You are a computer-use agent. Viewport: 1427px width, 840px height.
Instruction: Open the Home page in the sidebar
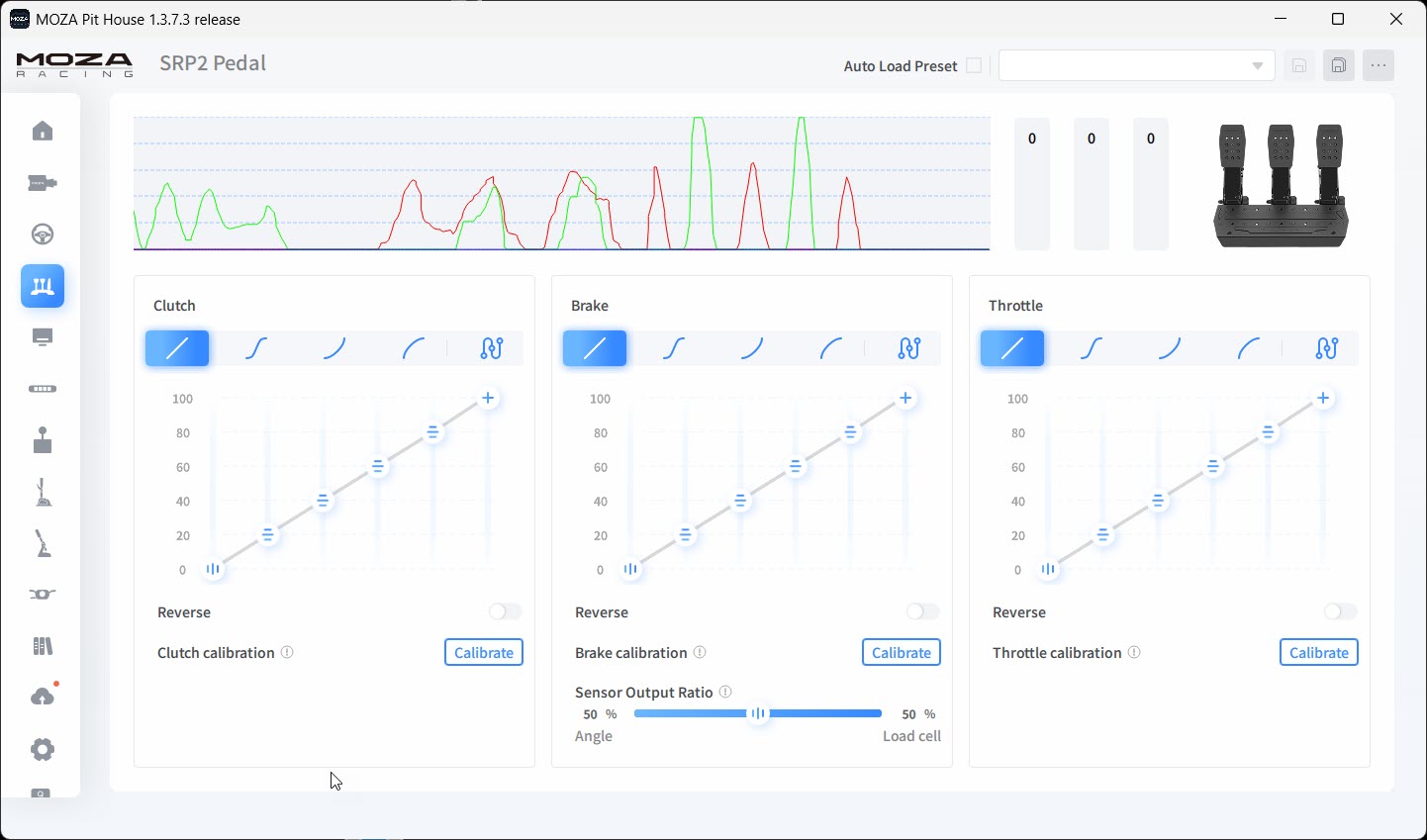click(x=42, y=131)
